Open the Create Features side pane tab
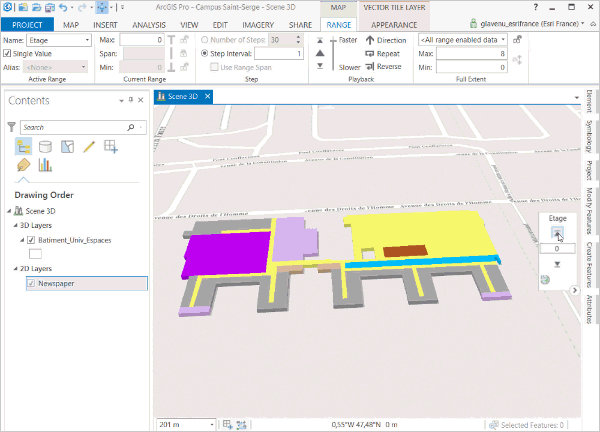The image size is (600, 432). pos(589,265)
